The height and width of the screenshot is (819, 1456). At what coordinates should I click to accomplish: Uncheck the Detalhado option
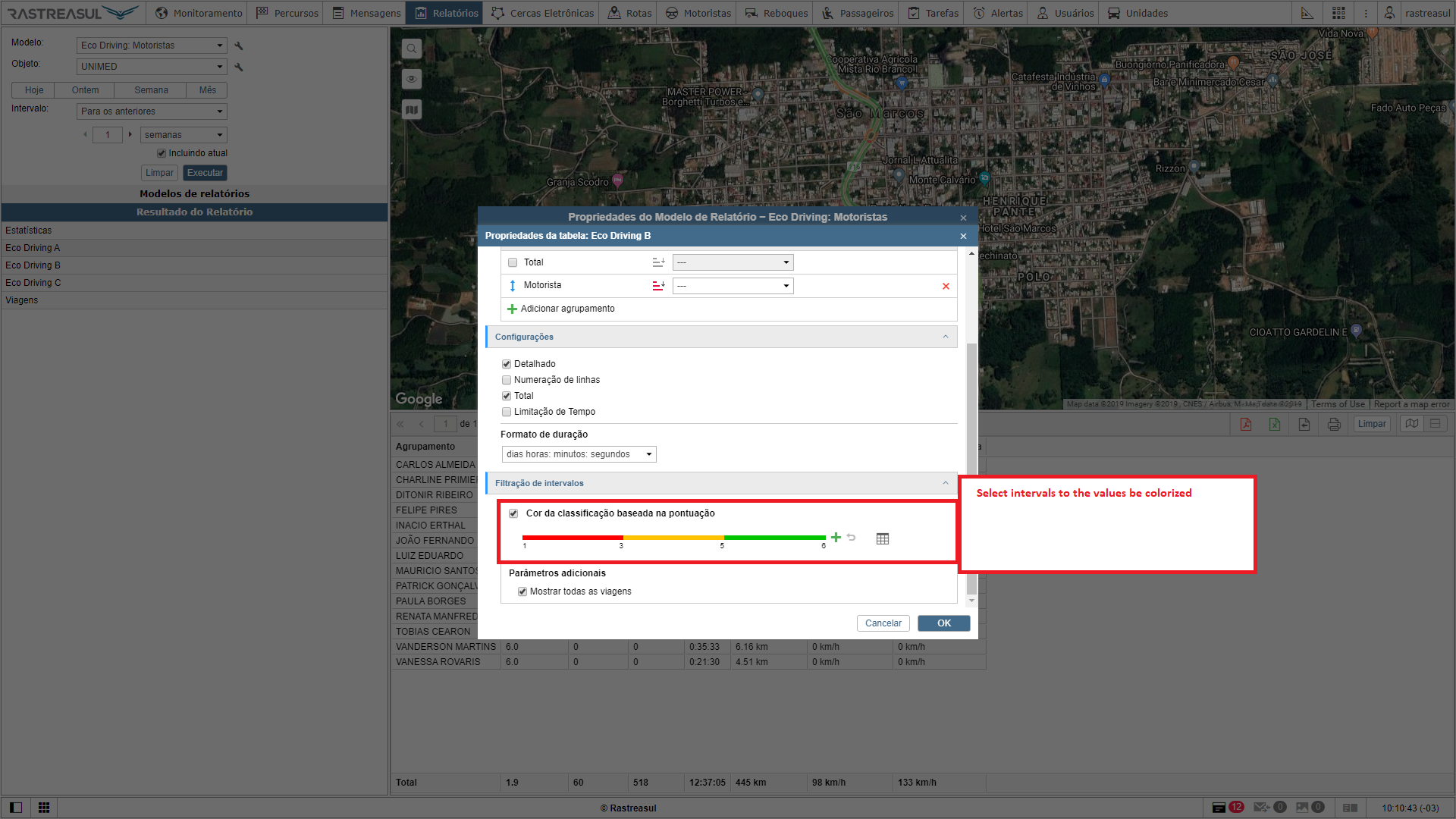pos(507,364)
